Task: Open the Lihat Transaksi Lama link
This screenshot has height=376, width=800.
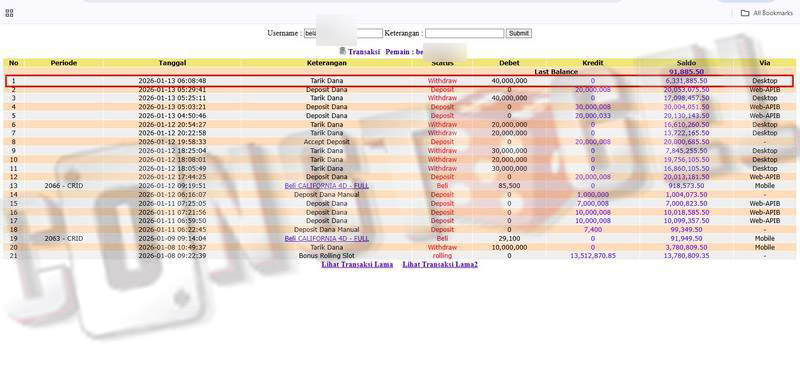Action: tap(357, 264)
